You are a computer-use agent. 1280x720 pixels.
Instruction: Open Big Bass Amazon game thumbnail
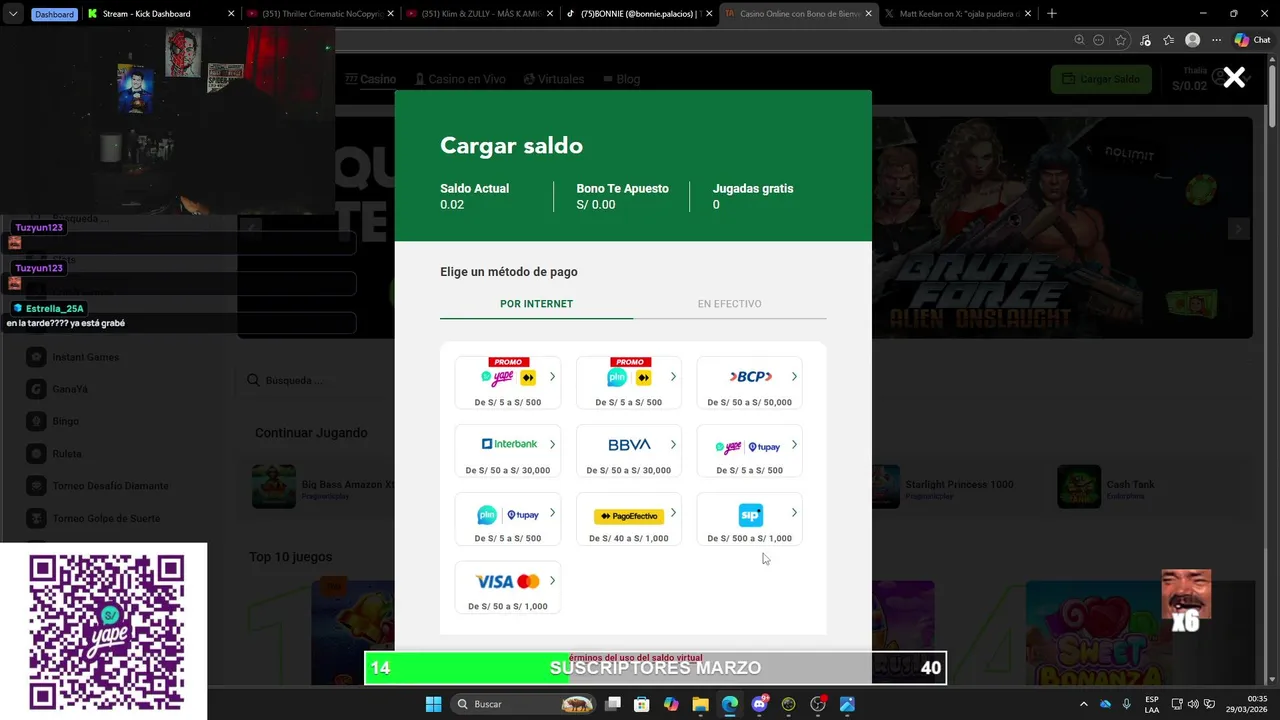click(274, 486)
